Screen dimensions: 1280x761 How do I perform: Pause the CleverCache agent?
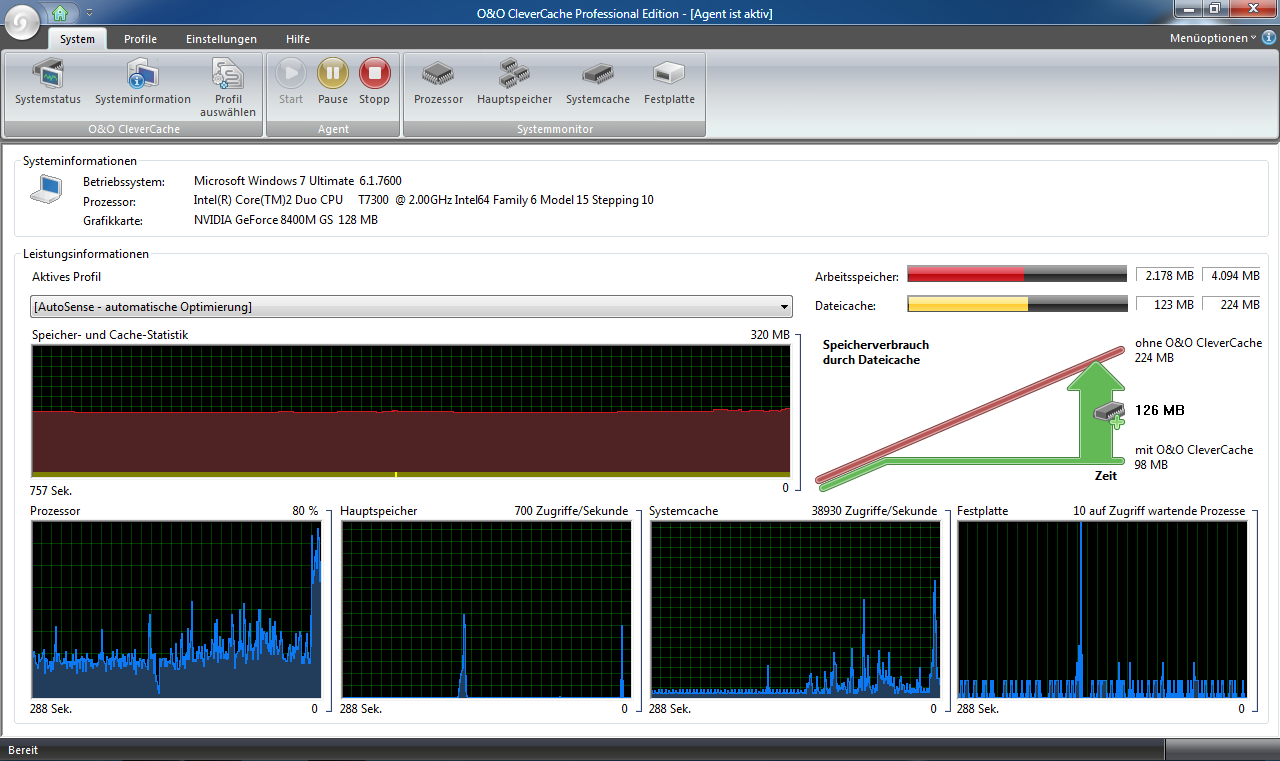[333, 82]
